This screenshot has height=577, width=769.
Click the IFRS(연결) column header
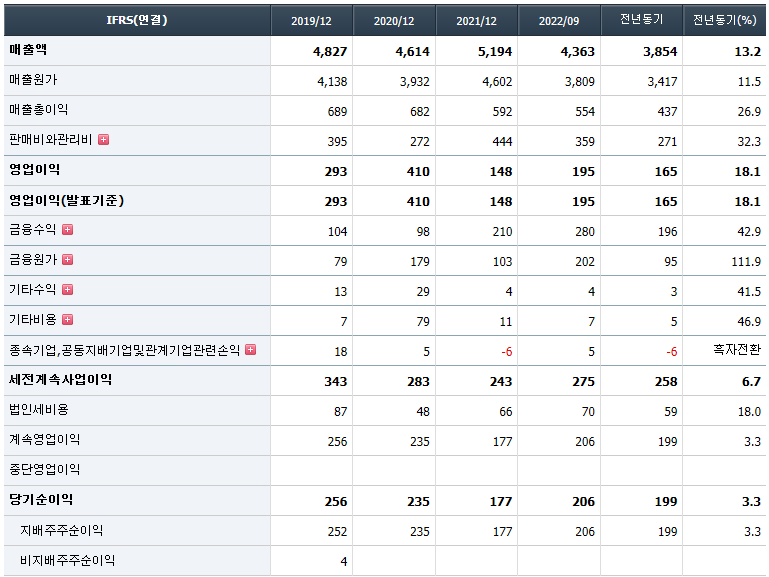(137, 20)
